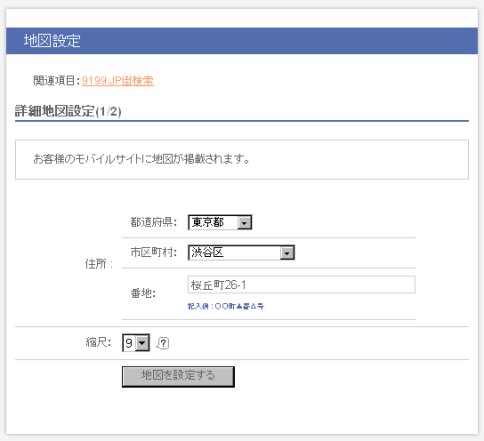484x441 pixels.
Task: Click the 縮尺 label
Action: pos(98,342)
